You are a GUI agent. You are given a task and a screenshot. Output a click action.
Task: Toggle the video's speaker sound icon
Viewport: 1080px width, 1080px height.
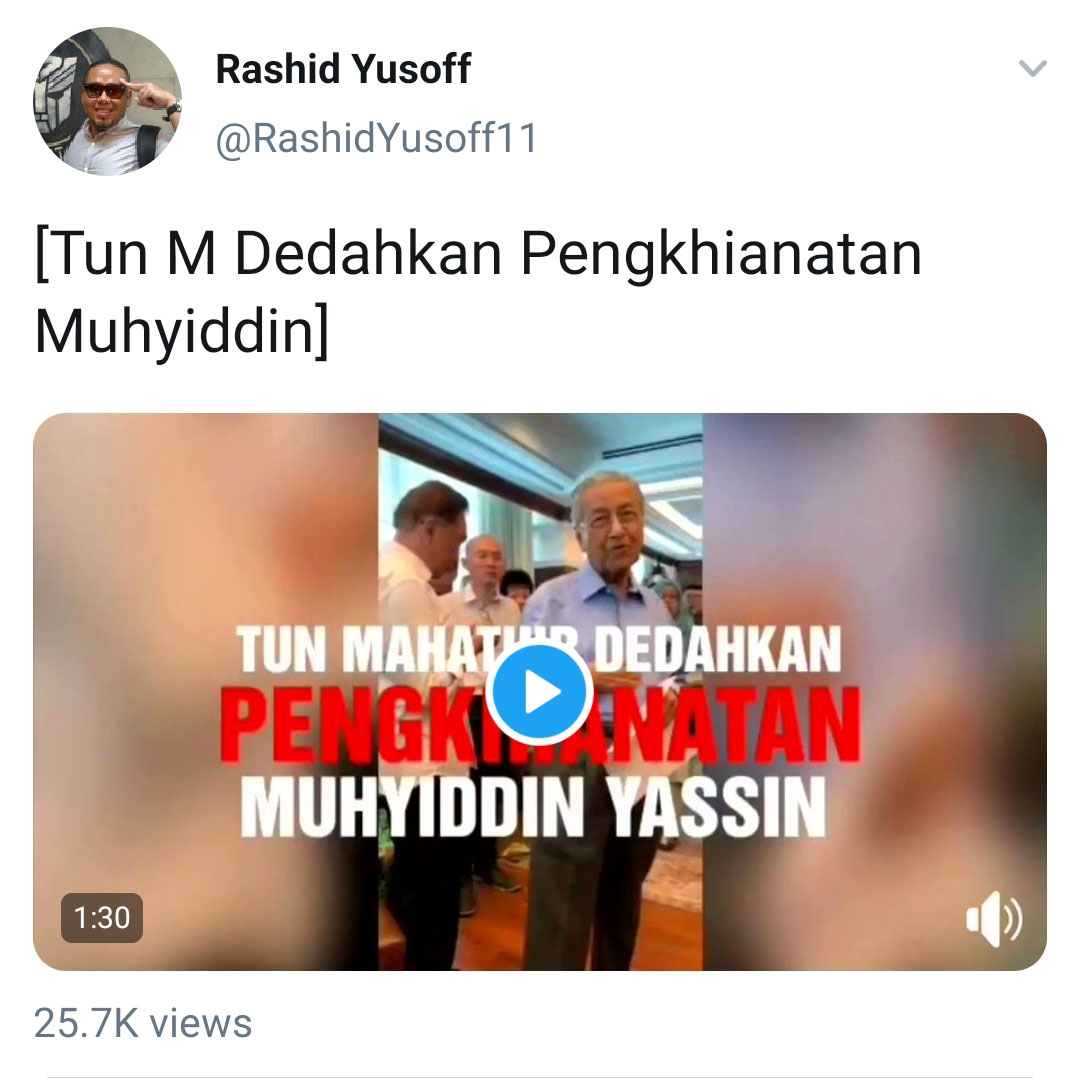[x=994, y=919]
